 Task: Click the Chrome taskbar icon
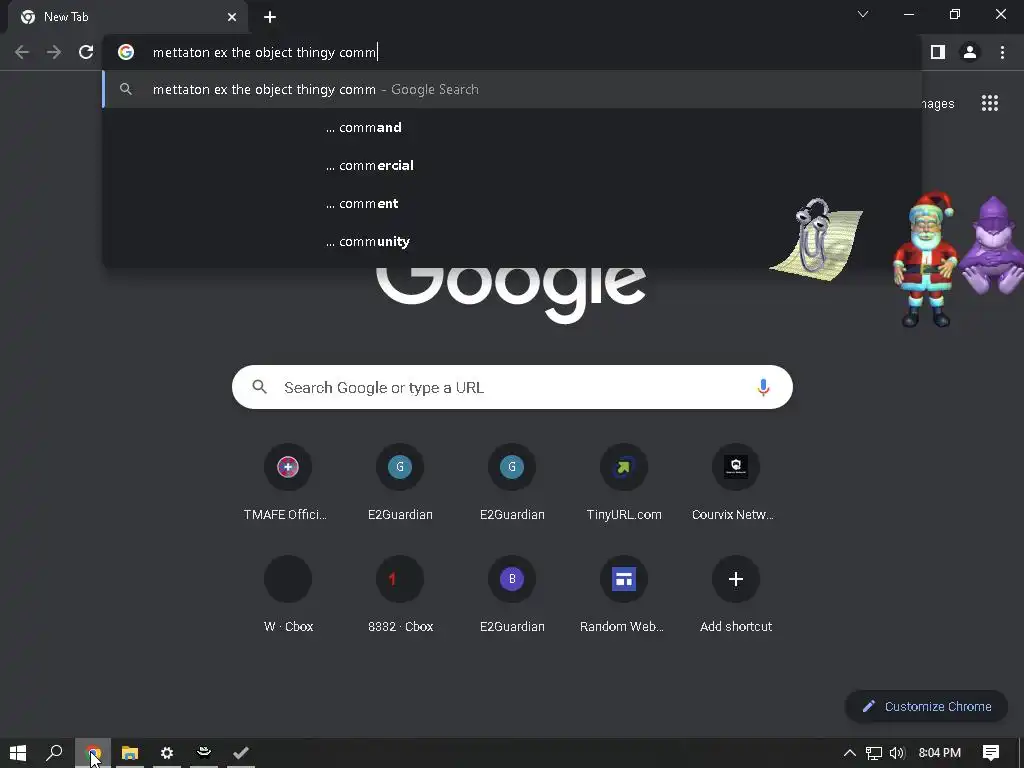pyautogui.click(x=93, y=753)
